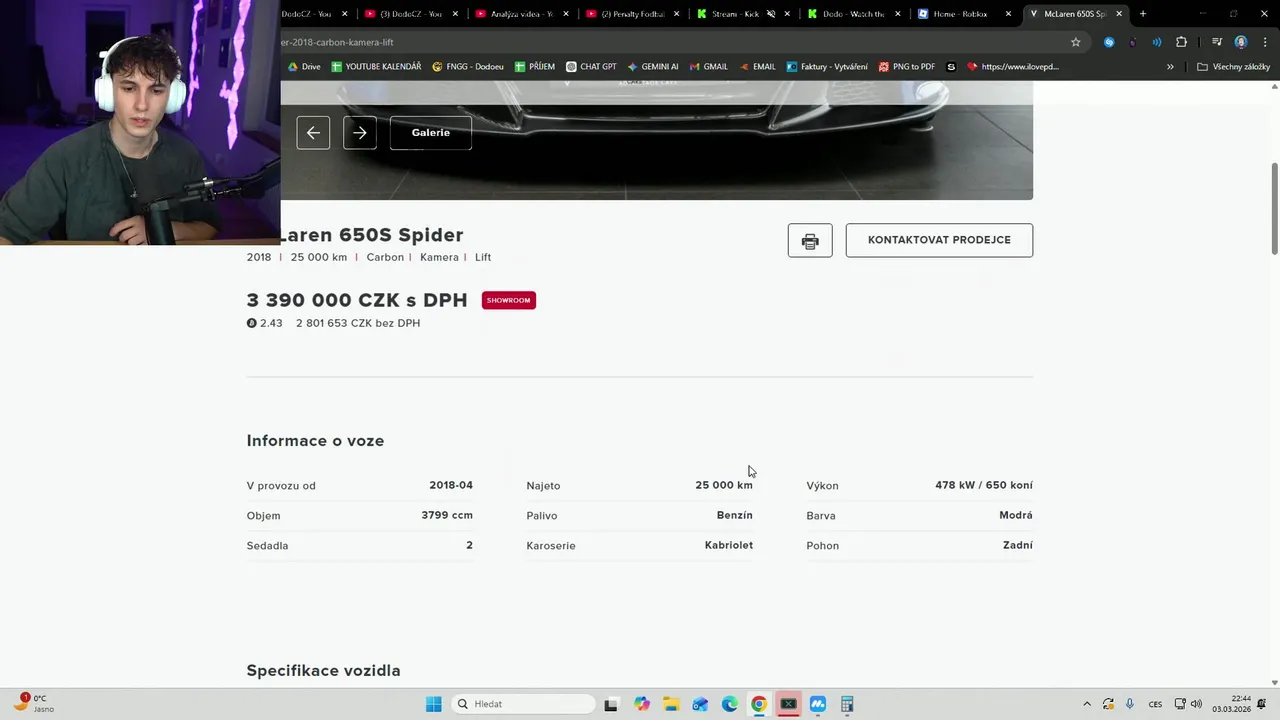Open the Drive bookmark
The height and width of the screenshot is (720, 1280).
click(304, 67)
